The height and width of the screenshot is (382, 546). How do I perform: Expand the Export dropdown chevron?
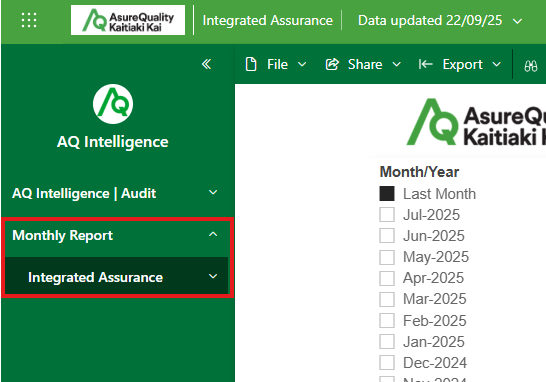tap(497, 64)
